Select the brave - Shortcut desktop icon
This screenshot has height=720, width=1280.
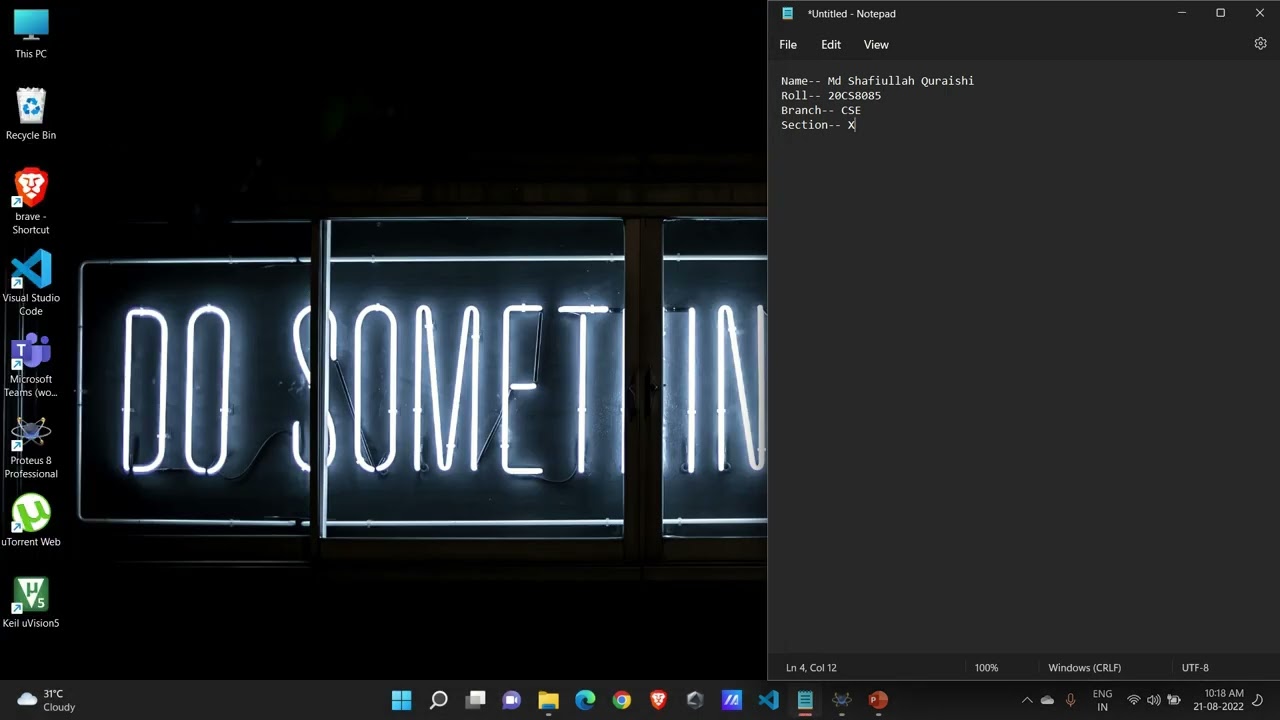[x=31, y=202]
